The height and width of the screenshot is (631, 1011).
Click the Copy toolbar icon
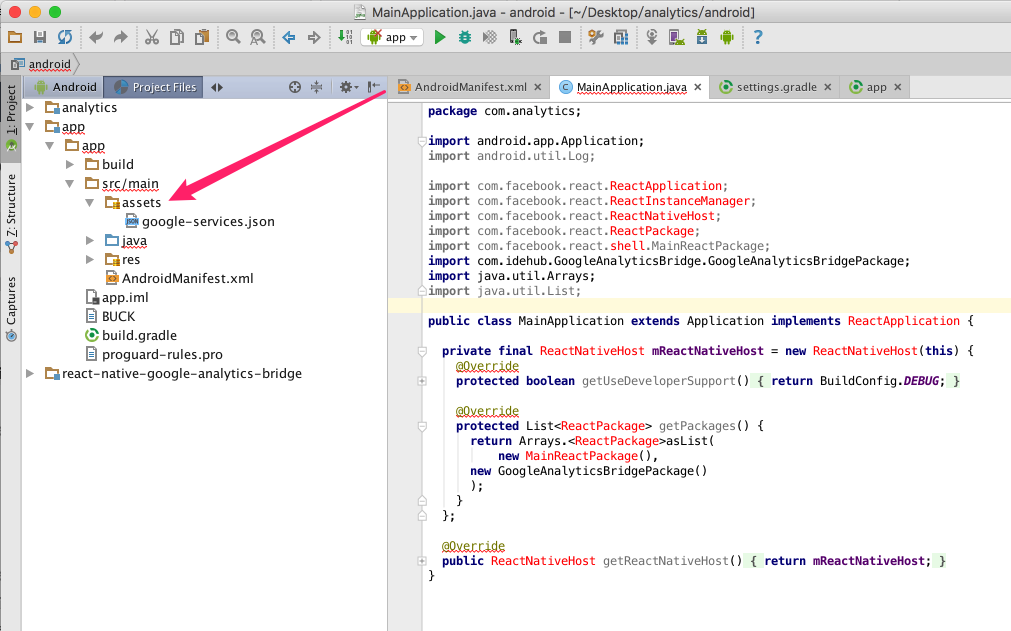point(177,37)
